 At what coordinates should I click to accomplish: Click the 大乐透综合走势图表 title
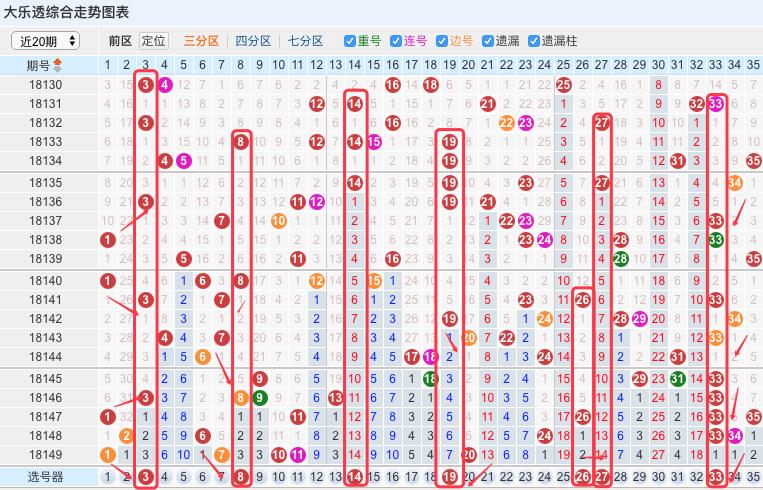(x=66, y=12)
